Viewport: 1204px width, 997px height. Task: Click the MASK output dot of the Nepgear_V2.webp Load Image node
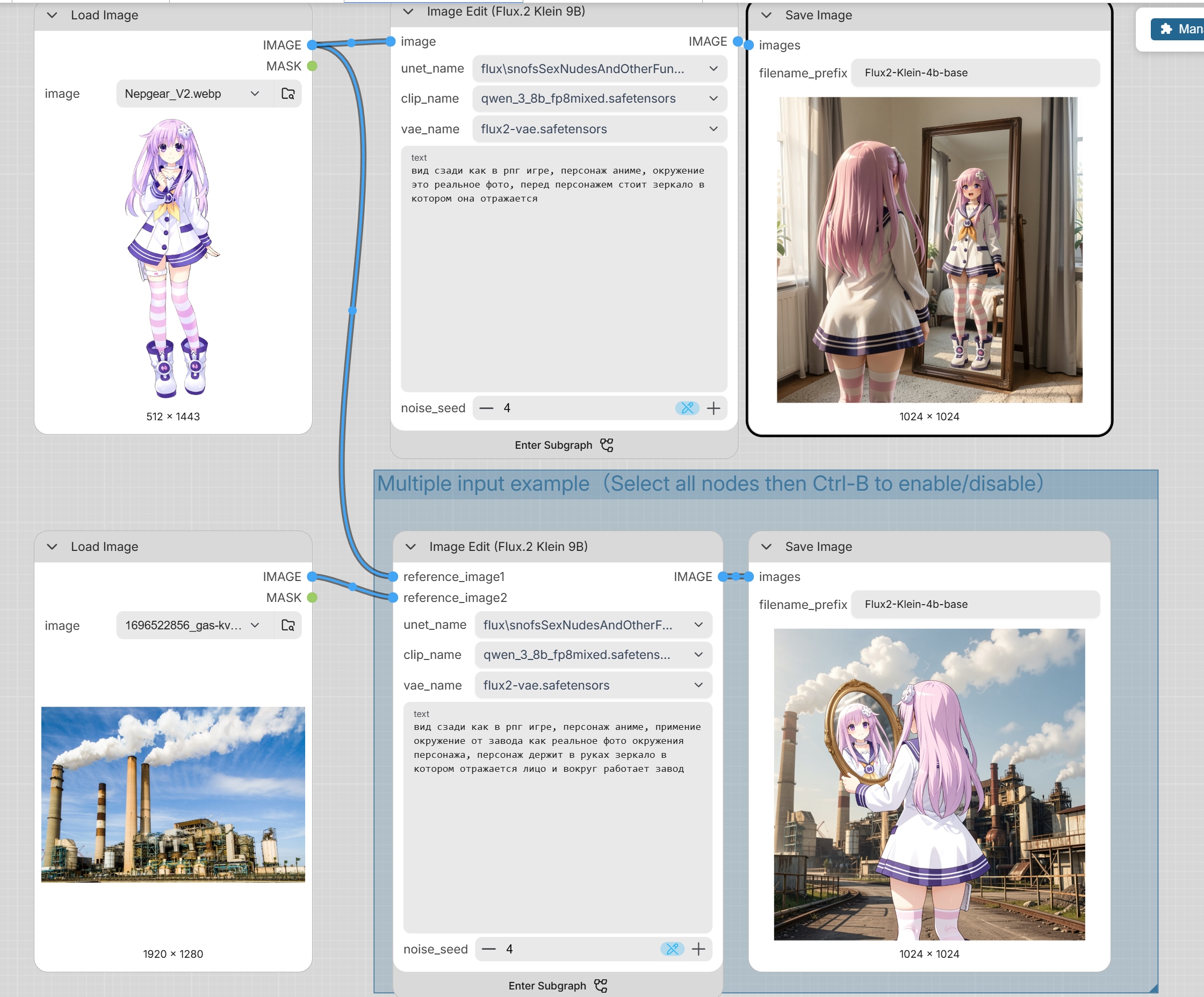tap(312, 66)
